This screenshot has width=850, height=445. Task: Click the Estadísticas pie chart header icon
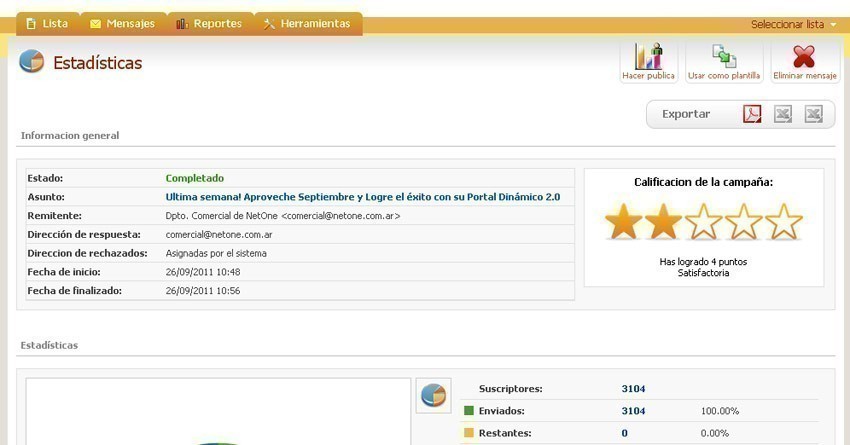(31, 61)
